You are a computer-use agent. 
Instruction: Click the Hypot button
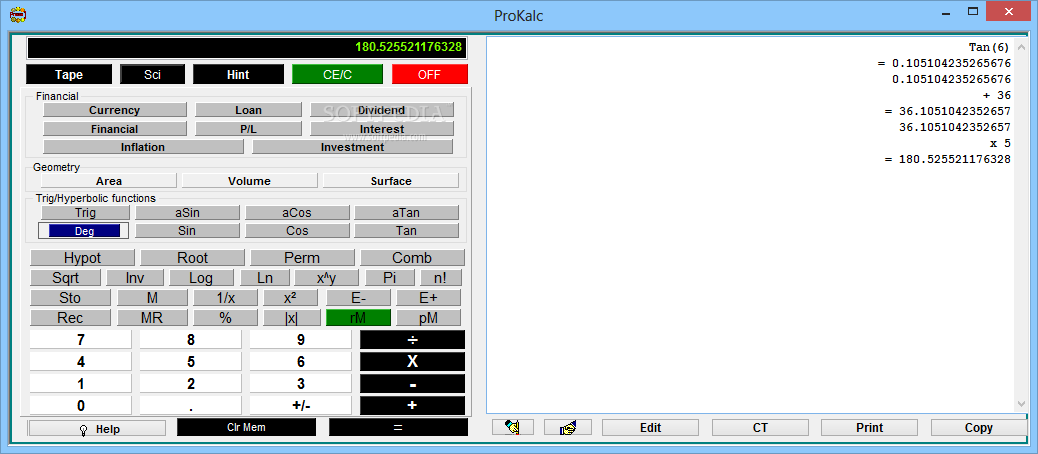[x=82, y=257]
